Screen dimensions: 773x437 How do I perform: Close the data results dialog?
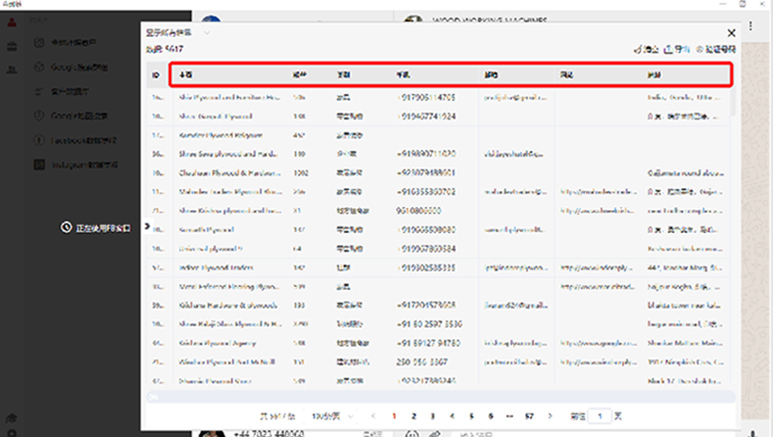point(730,33)
